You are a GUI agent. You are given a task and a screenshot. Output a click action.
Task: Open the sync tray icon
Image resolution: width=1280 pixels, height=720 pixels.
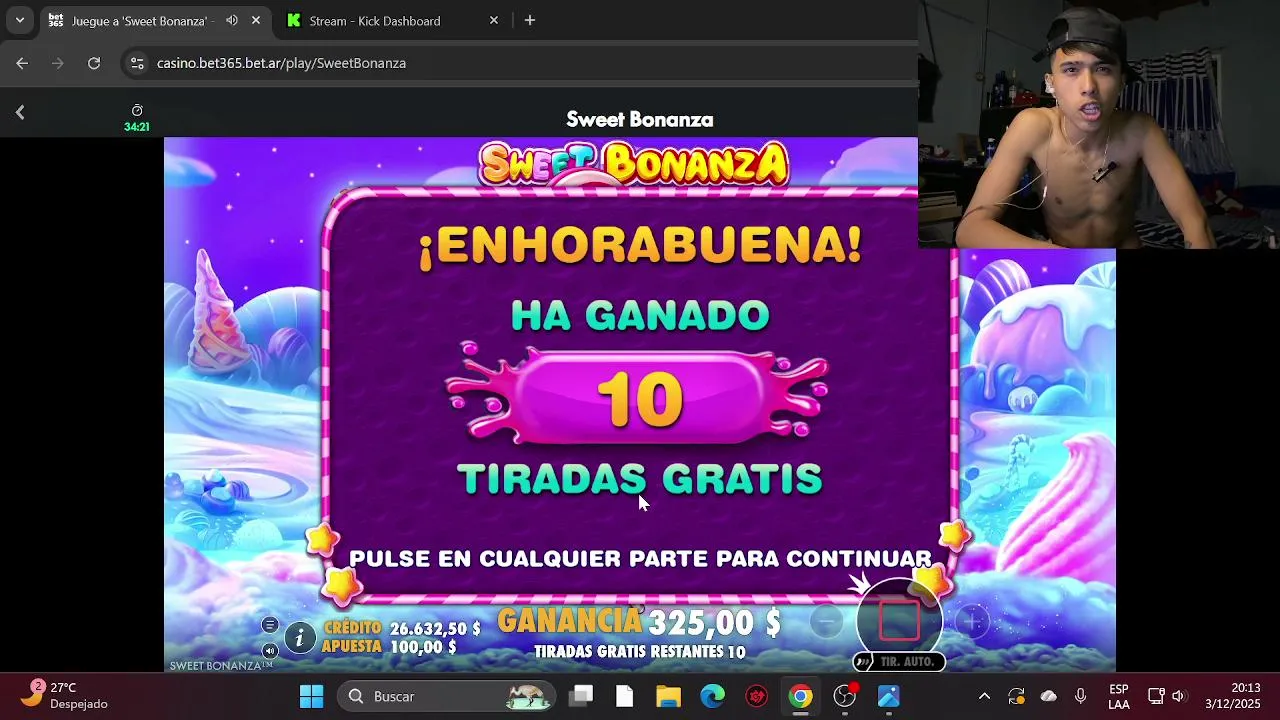(1016, 696)
